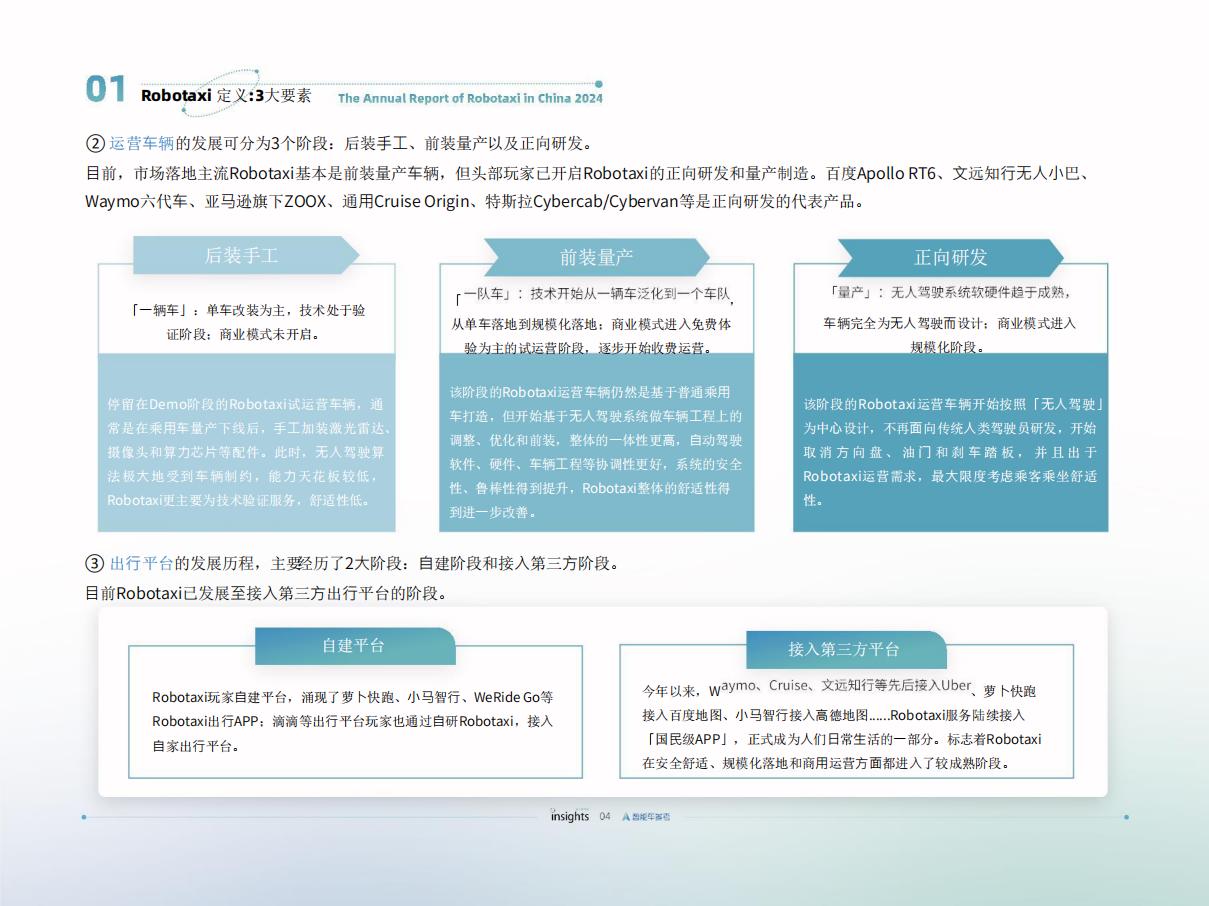Screen dimensions: 1209x906
Task: Click the paragraph starting '该阶段的Robotaxi运营车辆开始按照「无人驾驶」'
Action: pos(953,452)
